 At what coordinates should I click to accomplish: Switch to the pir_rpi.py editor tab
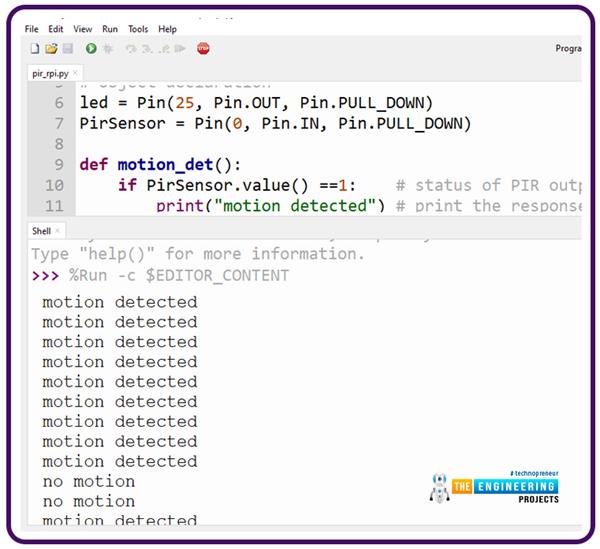[x=52, y=75]
